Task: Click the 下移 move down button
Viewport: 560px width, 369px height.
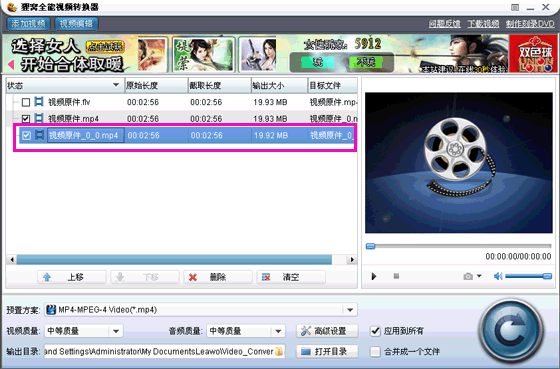Action: pyautogui.click(x=145, y=277)
